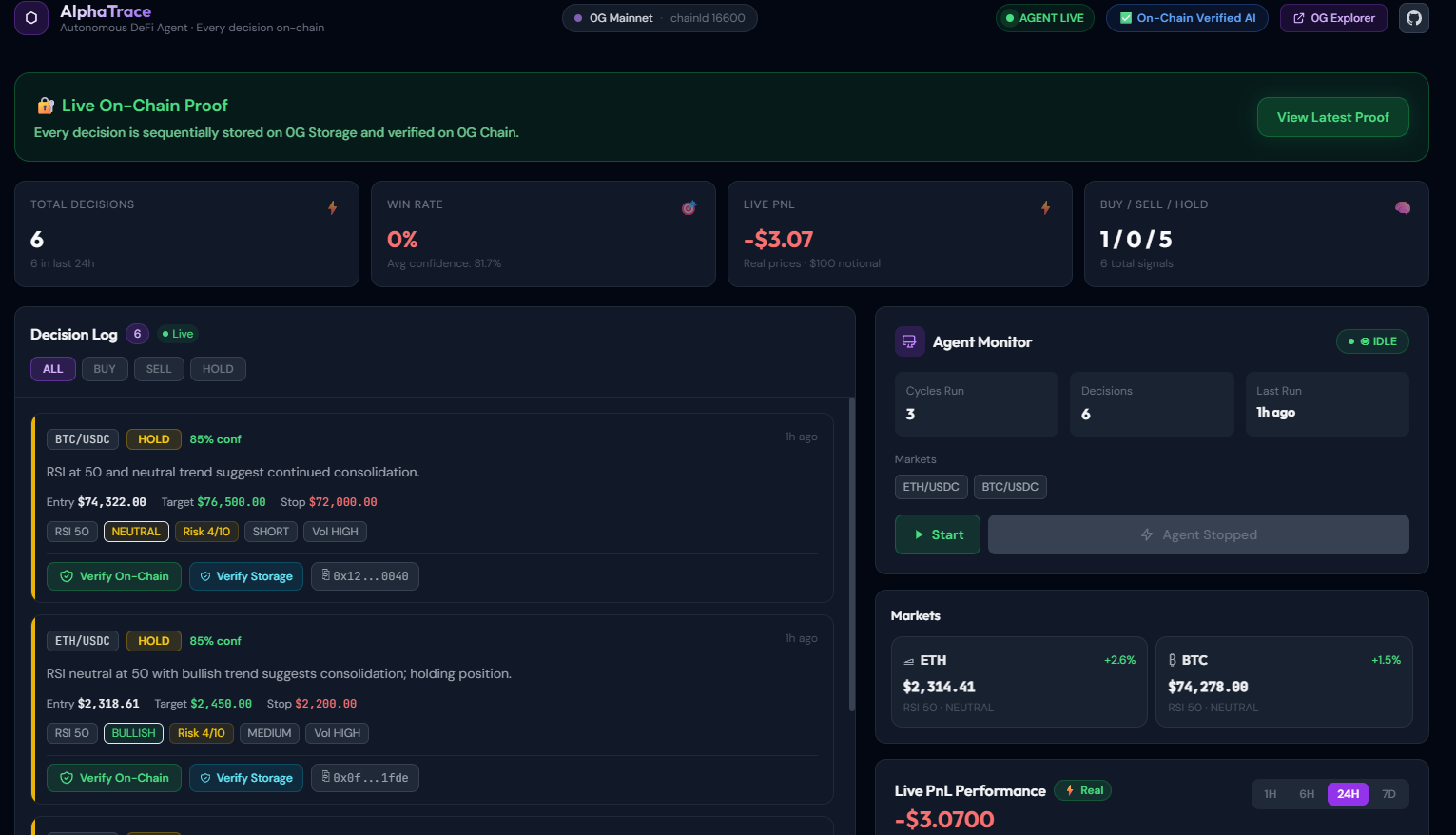1456x835 pixels.
Task: Open the GitHub icon in header
Action: pyautogui.click(x=1414, y=18)
